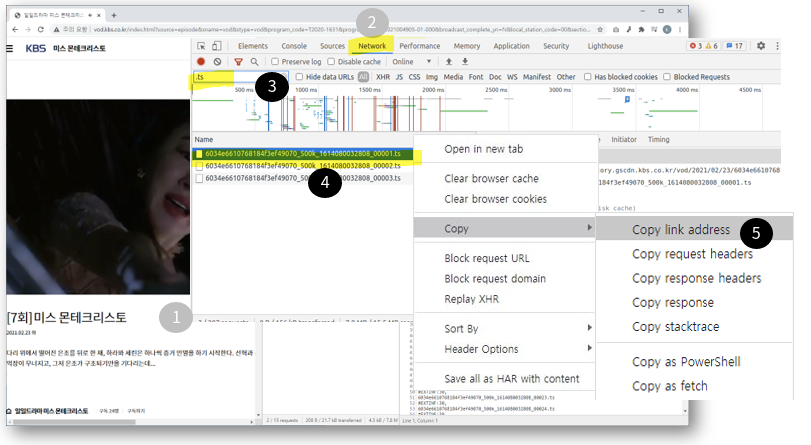This screenshot has width=811, height=445.
Task: Switch to the Performance tab
Action: [x=419, y=46]
